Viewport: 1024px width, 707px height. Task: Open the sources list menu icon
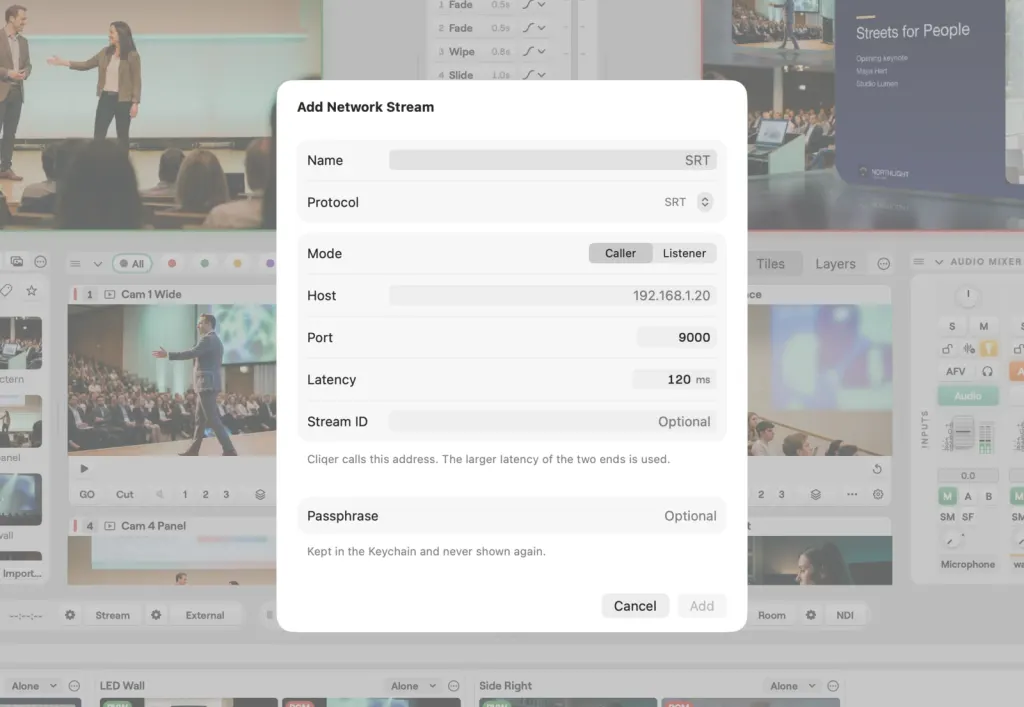point(75,264)
